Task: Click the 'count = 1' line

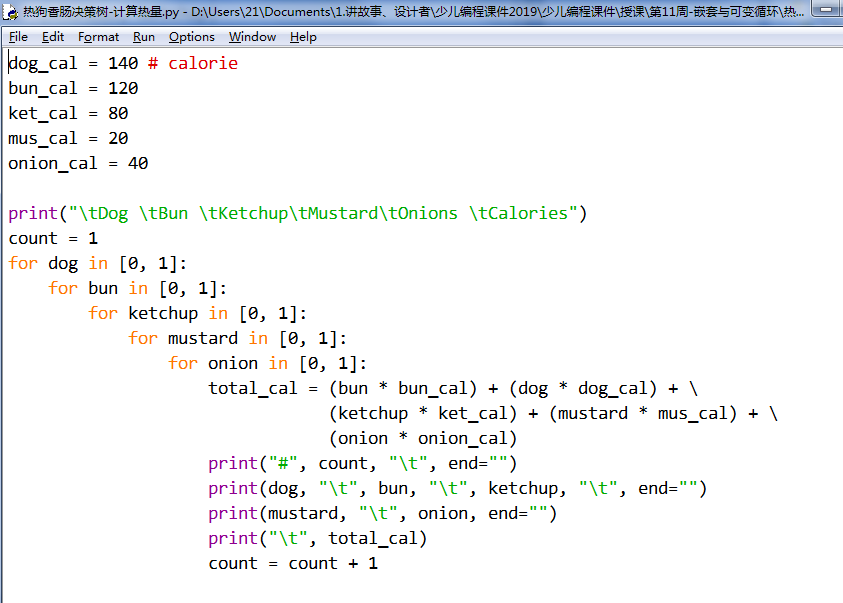Action: [x=53, y=238]
